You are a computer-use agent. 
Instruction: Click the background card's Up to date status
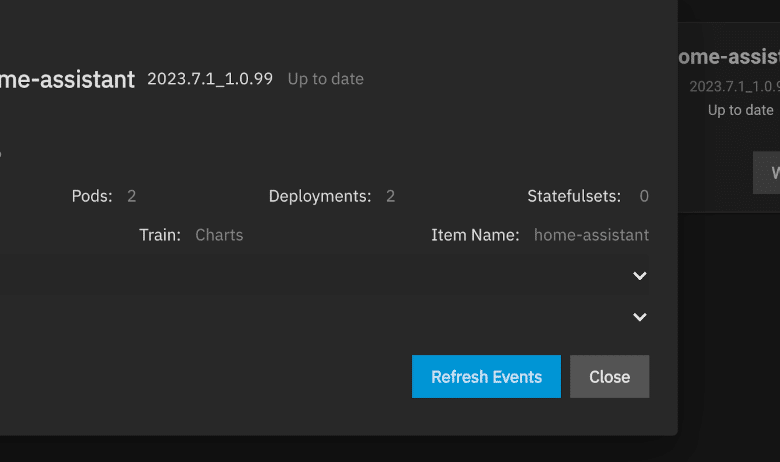pyautogui.click(x=740, y=110)
